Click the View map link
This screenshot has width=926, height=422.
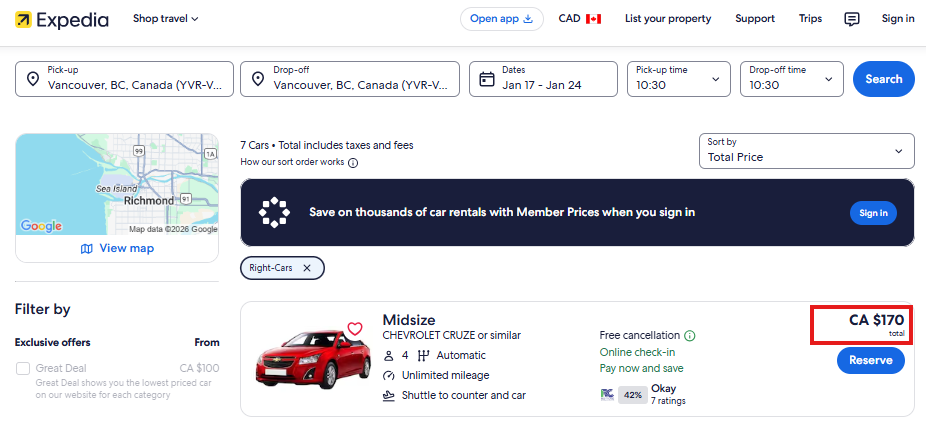click(x=117, y=248)
